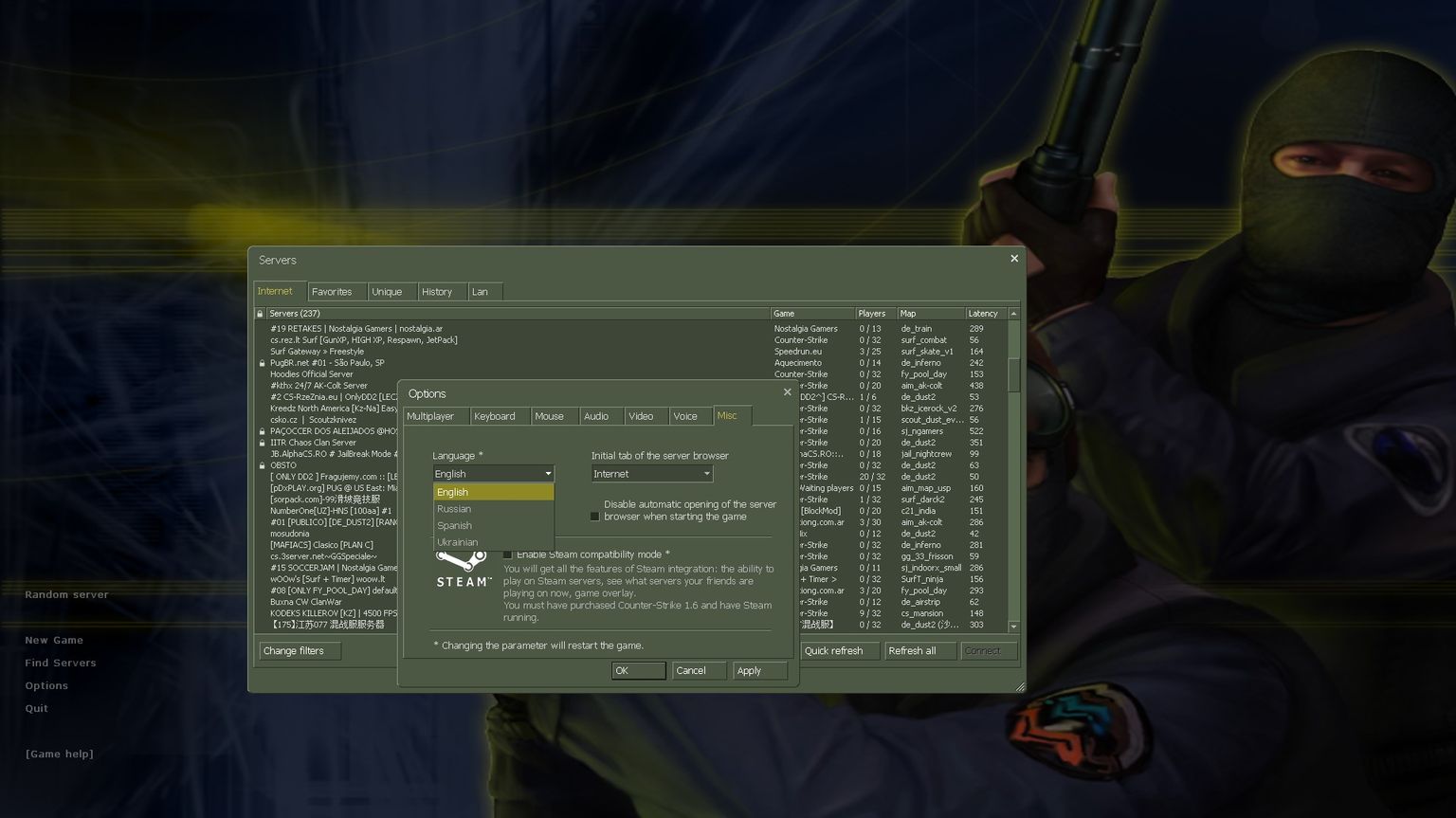Toggle Enable Steam compatibility mode

[508, 554]
